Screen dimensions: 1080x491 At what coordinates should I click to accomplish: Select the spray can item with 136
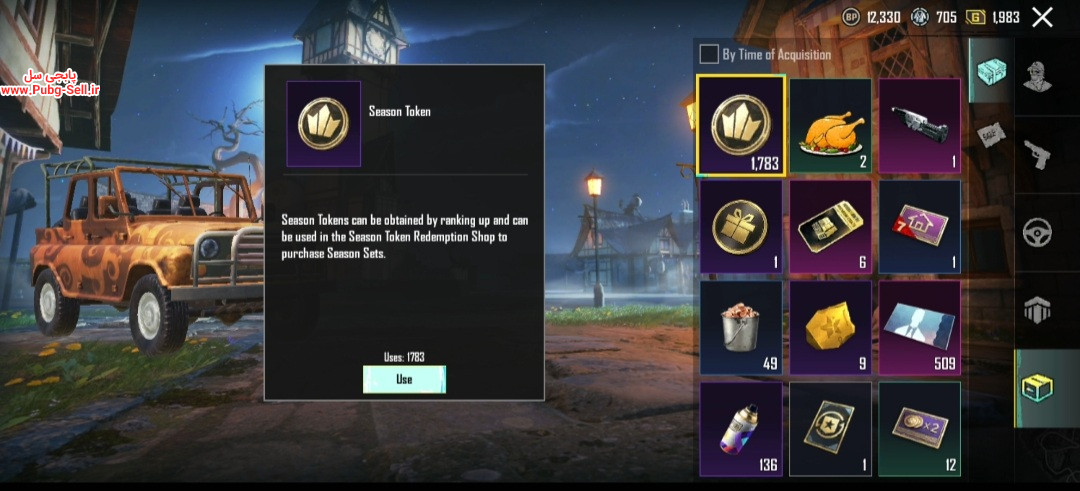[x=740, y=429]
